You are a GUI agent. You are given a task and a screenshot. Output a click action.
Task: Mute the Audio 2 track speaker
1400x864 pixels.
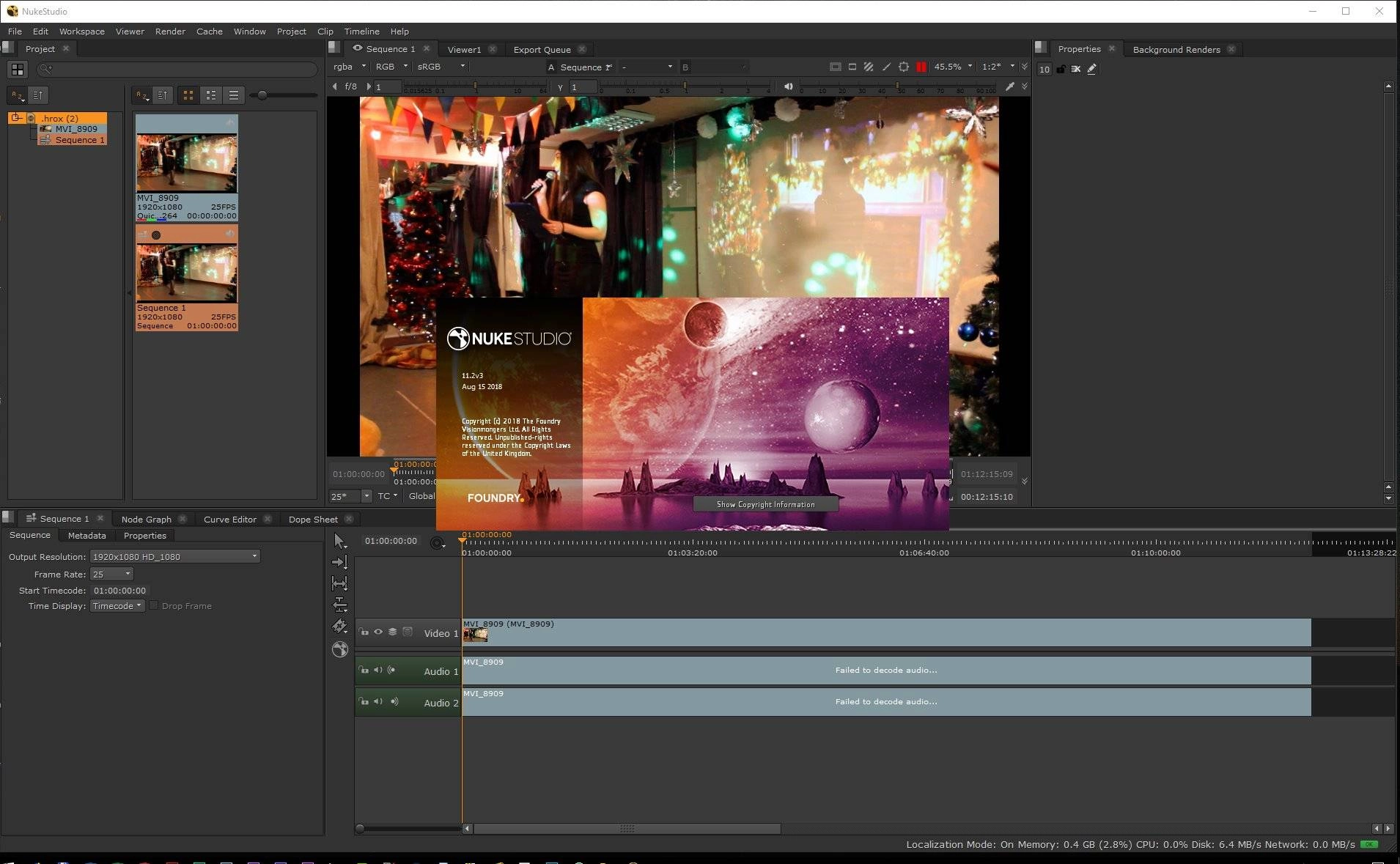point(377,701)
